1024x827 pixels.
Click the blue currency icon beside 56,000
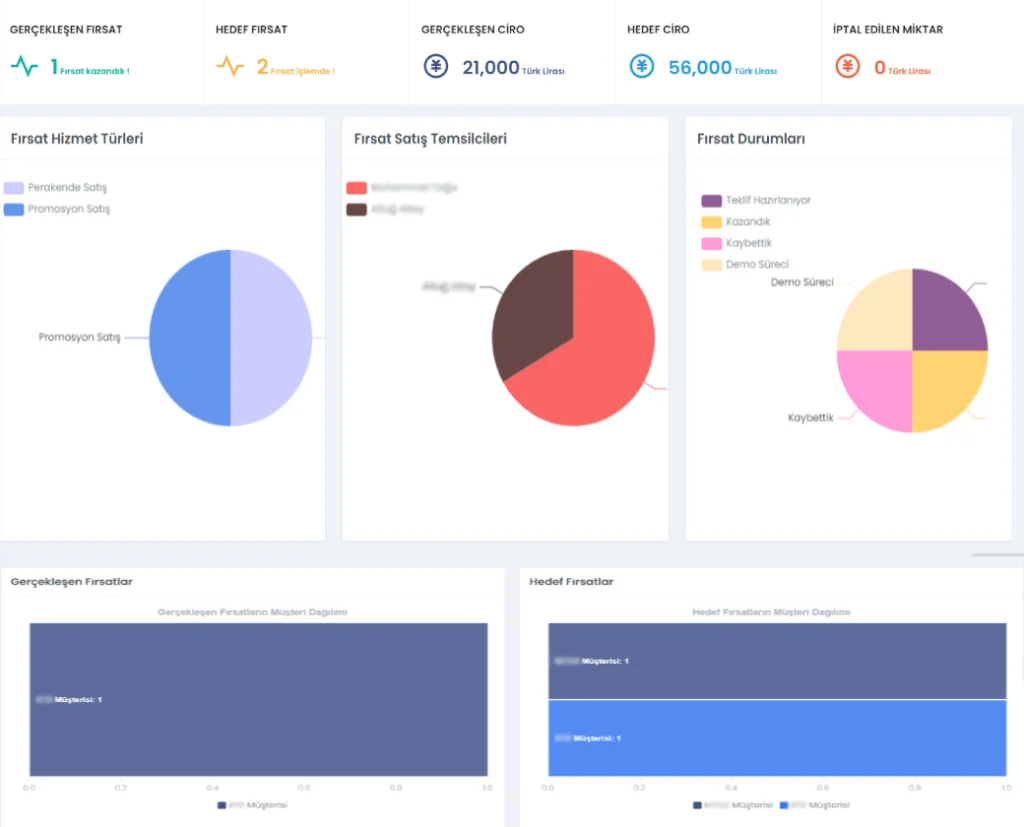point(642,67)
